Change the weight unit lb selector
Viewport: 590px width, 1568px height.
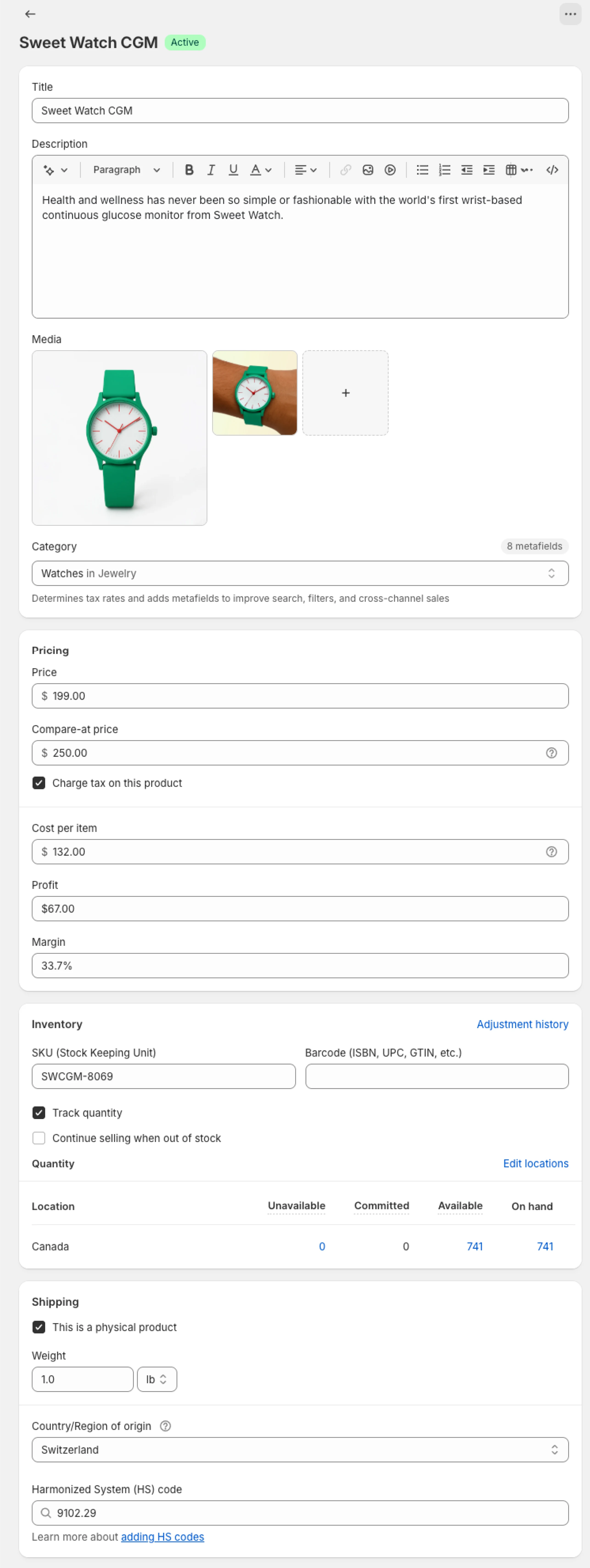click(157, 1379)
